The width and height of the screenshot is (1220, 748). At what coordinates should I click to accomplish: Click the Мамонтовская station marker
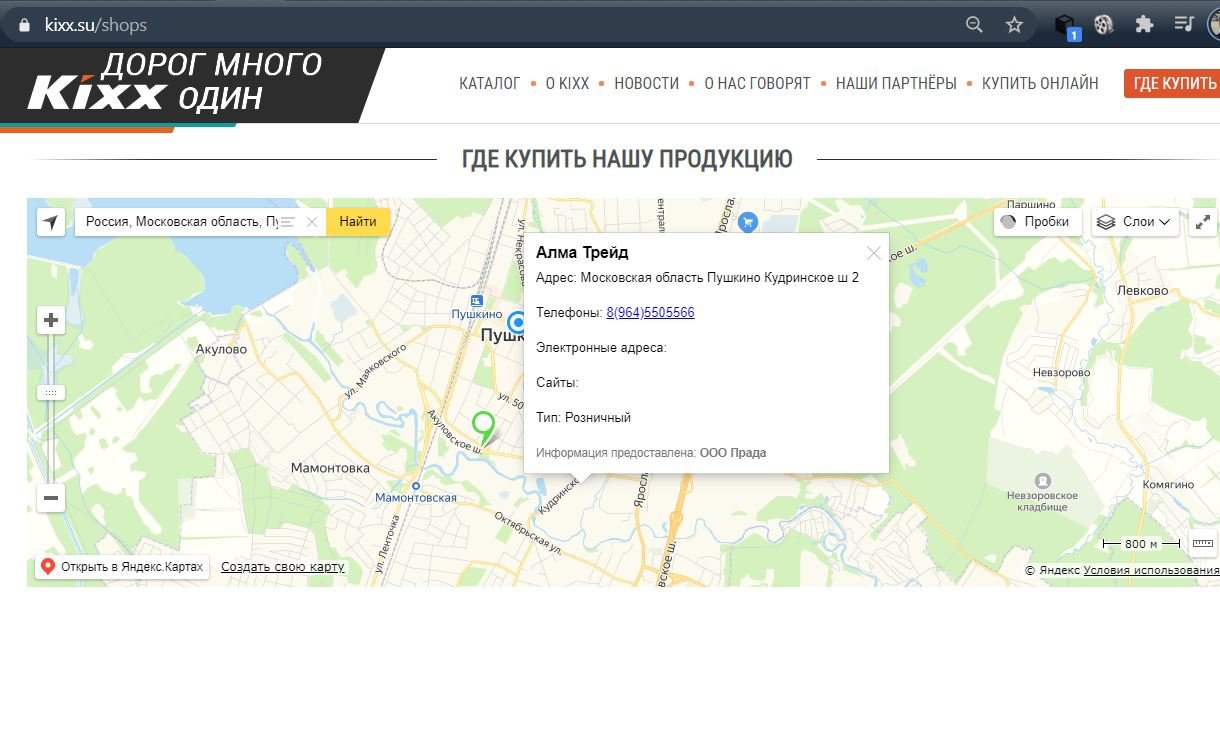pos(415,487)
